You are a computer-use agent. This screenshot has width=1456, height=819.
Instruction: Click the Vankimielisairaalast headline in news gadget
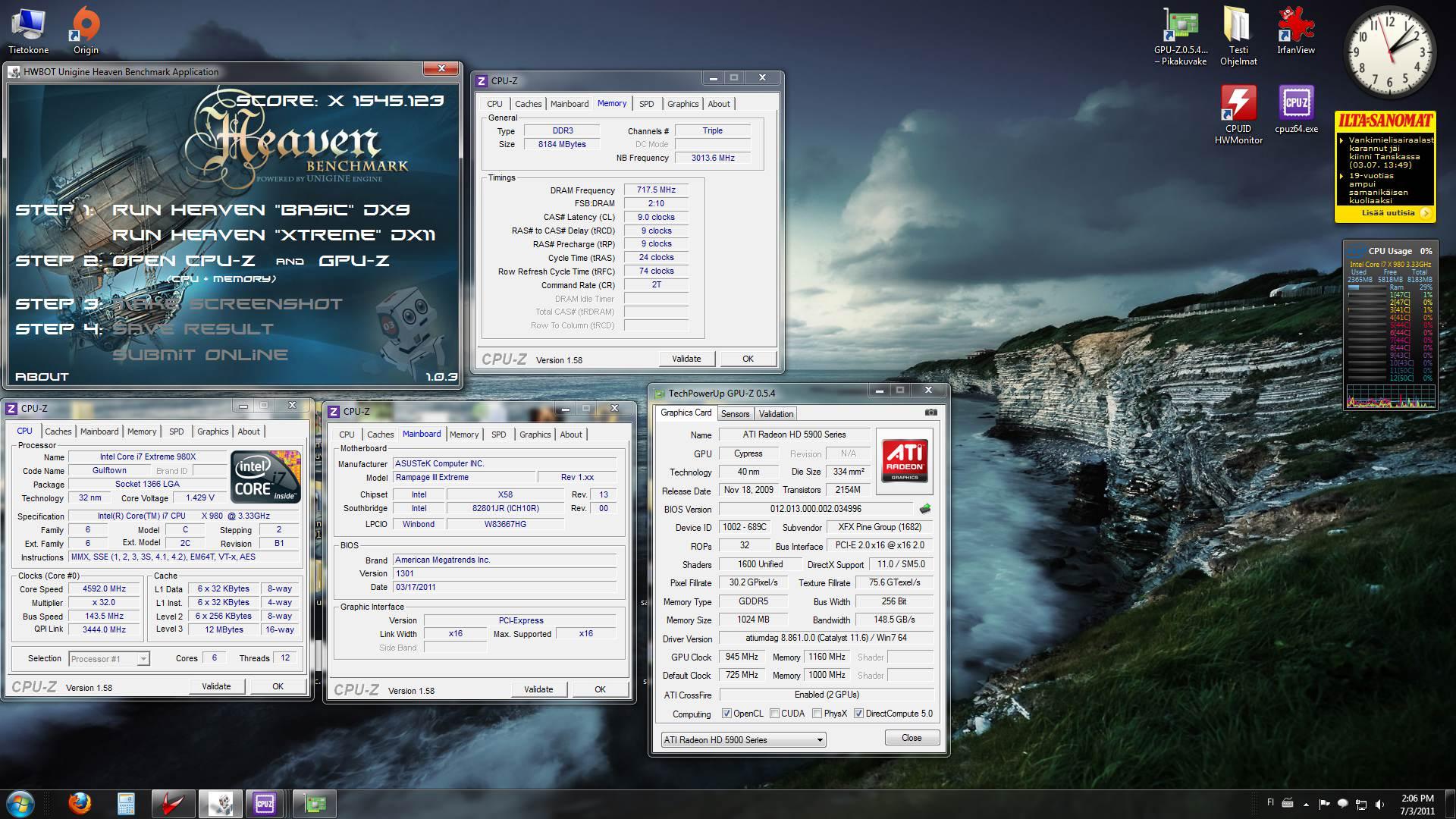tap(1391, 152)
